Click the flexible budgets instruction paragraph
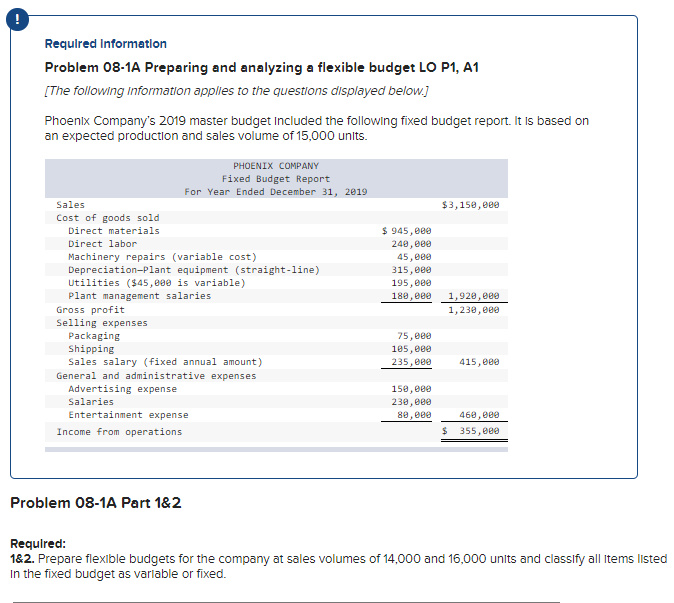 [339, 566]
